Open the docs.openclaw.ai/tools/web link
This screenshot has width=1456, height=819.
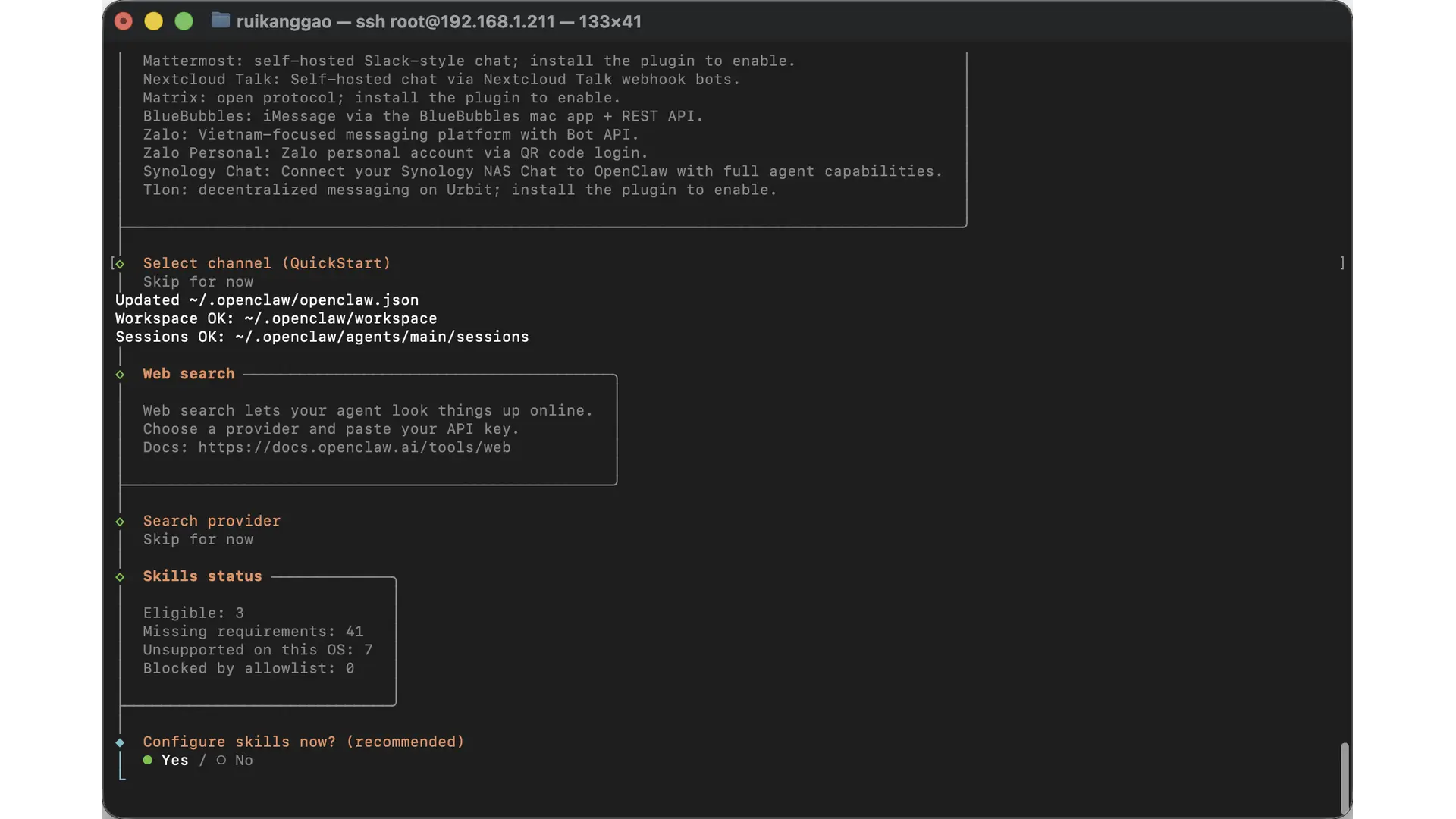click(x=354, y=447)
